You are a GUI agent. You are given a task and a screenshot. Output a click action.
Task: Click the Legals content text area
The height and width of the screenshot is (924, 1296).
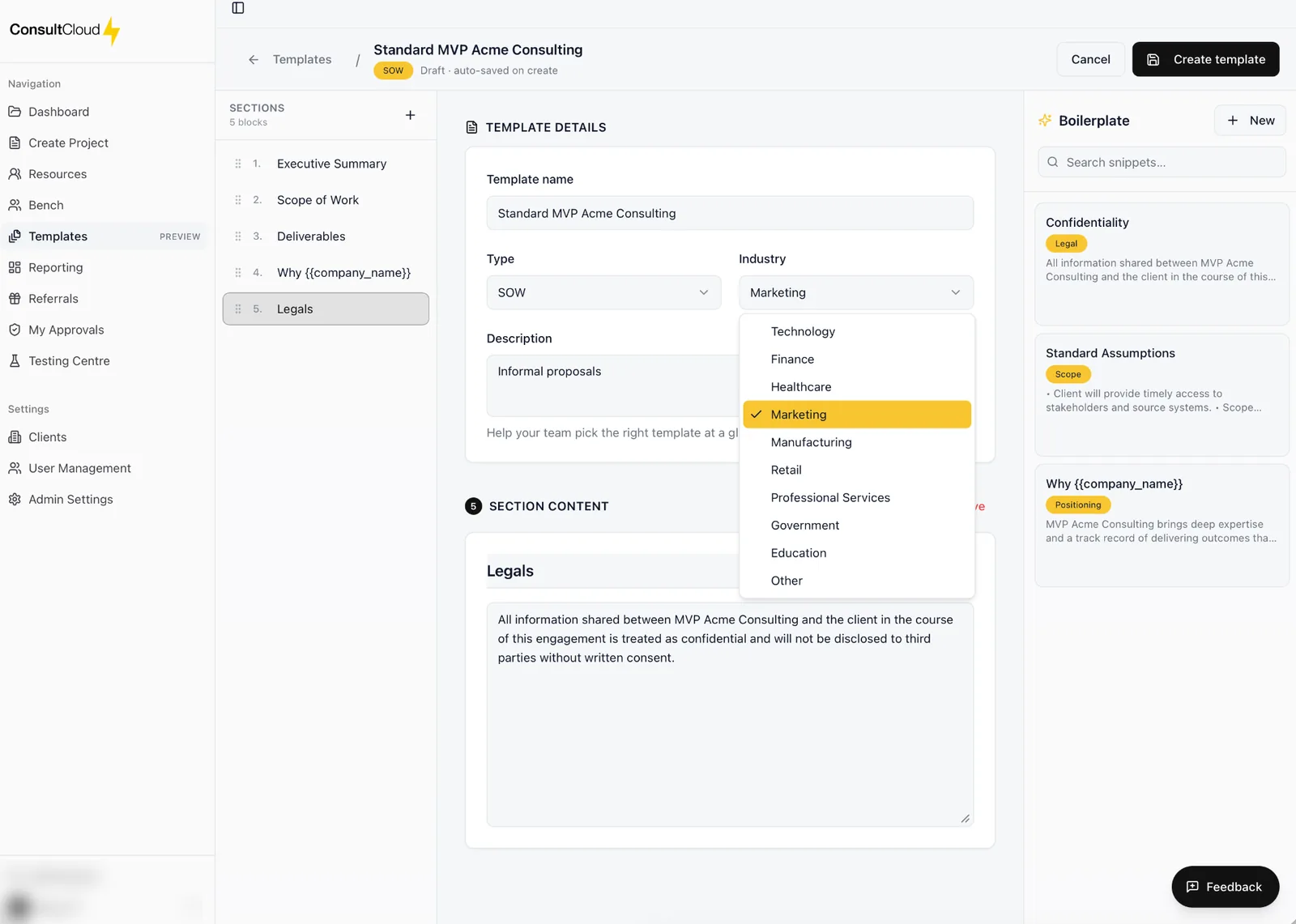(730, 714)
